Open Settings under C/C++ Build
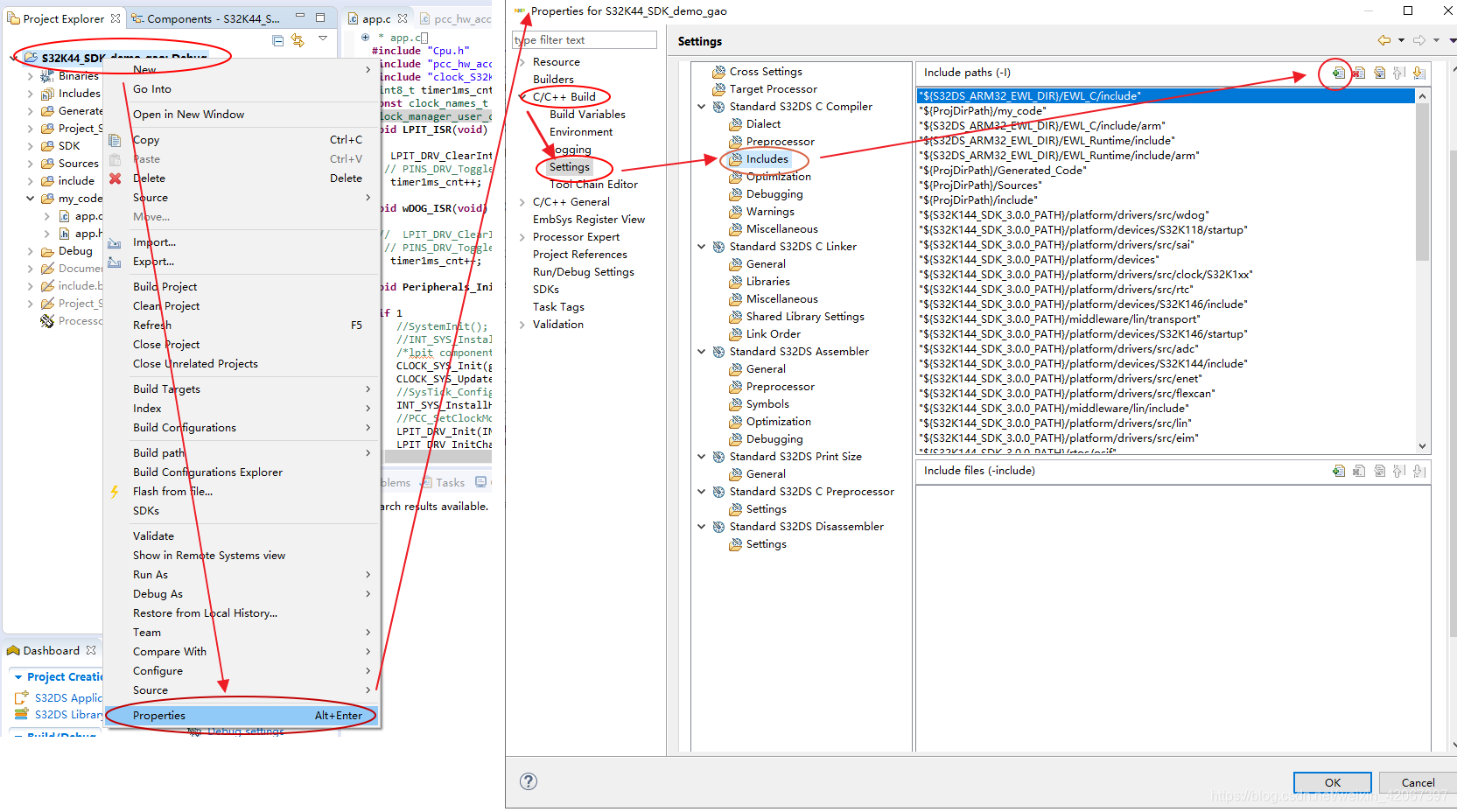This screenshot has height=812, width=1457. click(570, 167)
